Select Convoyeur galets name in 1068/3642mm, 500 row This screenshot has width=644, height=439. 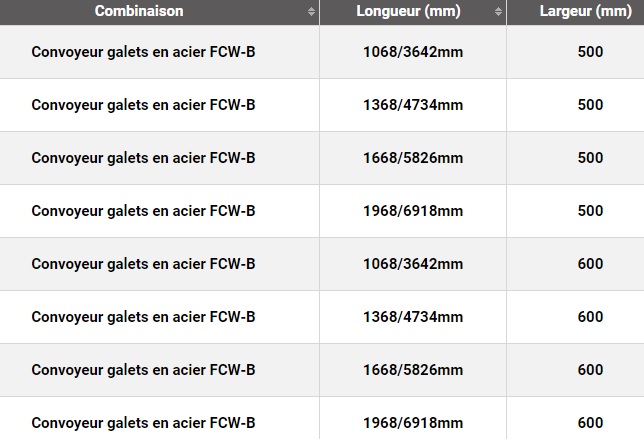pyautogui.click(x=143, y=51)
